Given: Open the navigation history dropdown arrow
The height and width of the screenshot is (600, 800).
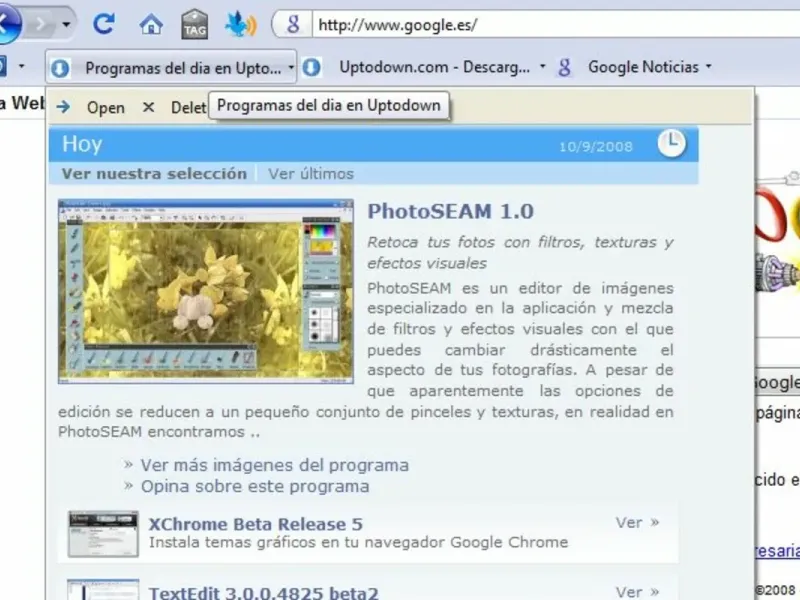Looking at the screenshot, I should pyautogui.click(x=66, y=24).
